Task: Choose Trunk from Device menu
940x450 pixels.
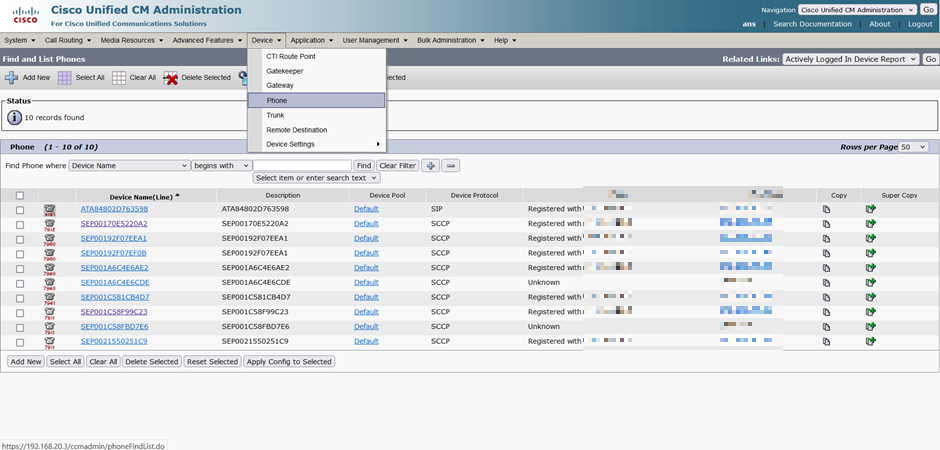Action: (x=317, y=115)
